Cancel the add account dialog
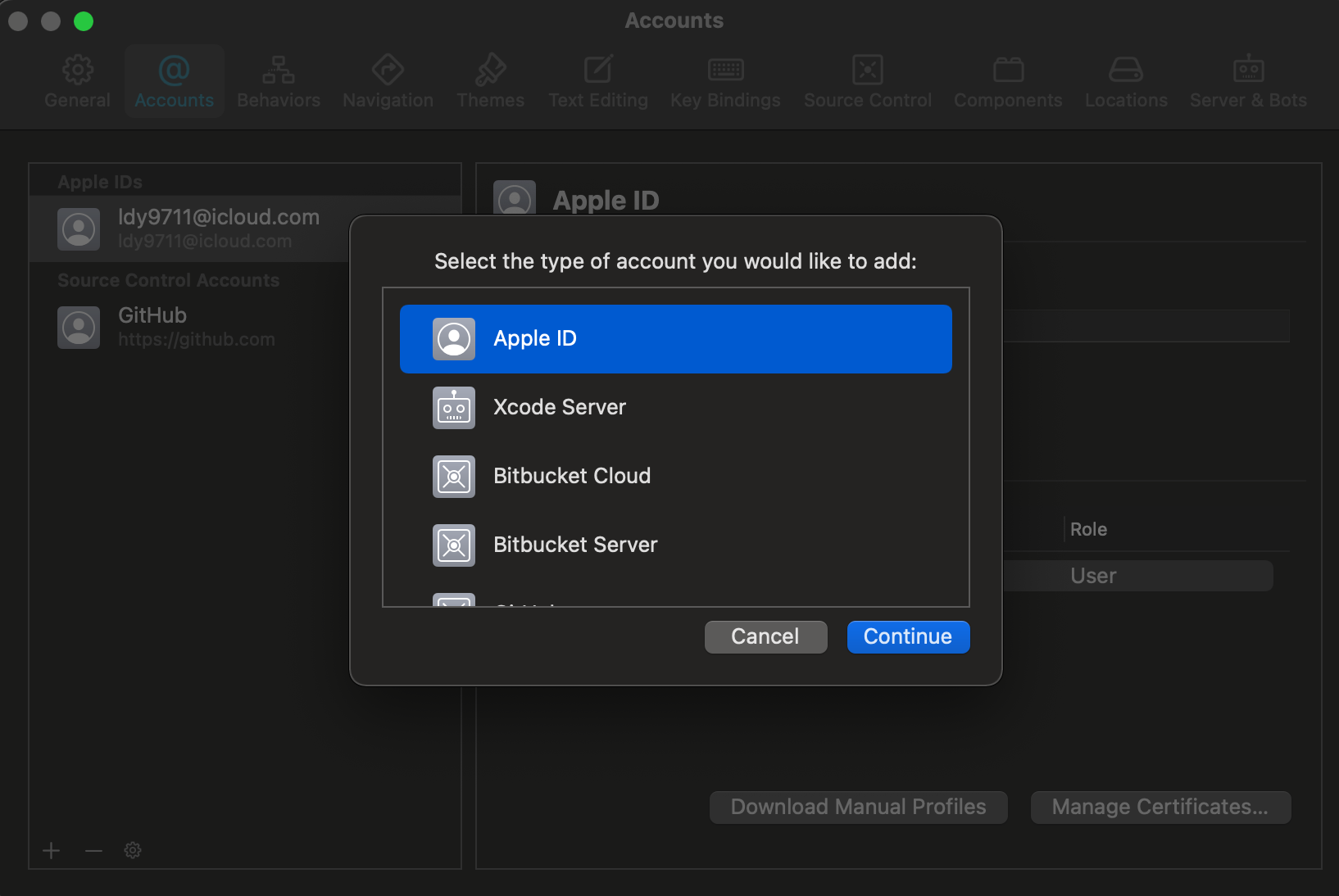The width and height of the screenshot is (1339, 896). point(765,637)
